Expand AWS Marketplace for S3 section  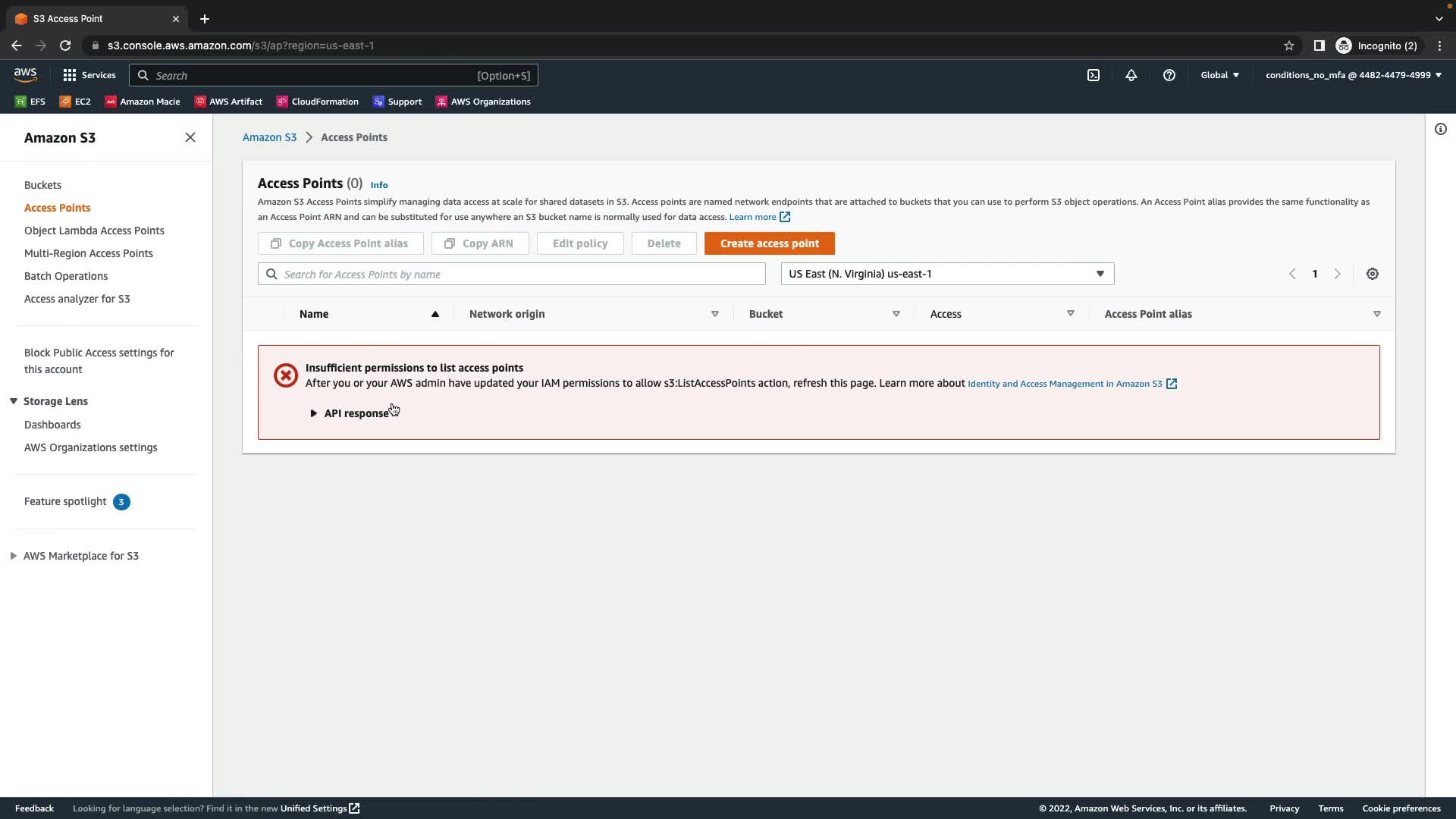click(x=14, y=556)
